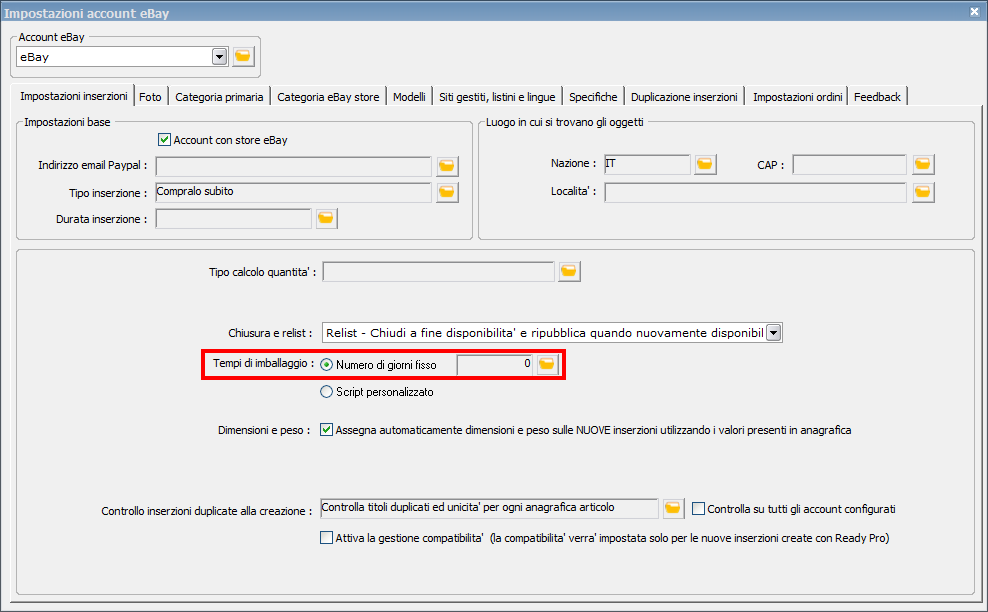
Task: Click folder icon beside Localita' field
Action: (923, 192)
